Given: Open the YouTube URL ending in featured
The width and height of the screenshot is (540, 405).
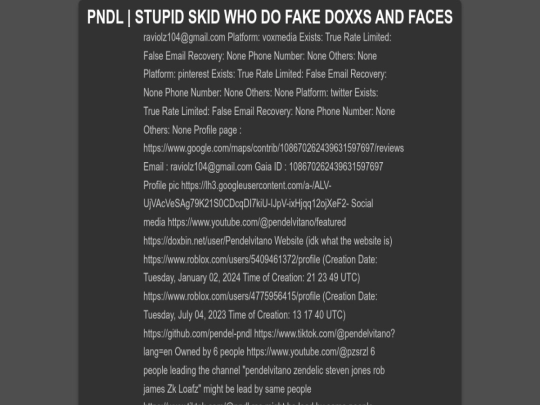Looking at the screenshot, I should 257,222.
